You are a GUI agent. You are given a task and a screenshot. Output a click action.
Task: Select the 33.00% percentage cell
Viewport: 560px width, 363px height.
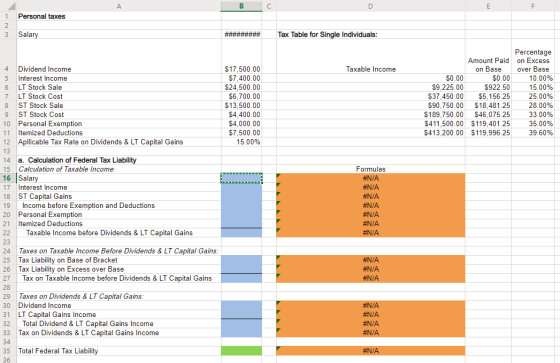pos(533,115)
